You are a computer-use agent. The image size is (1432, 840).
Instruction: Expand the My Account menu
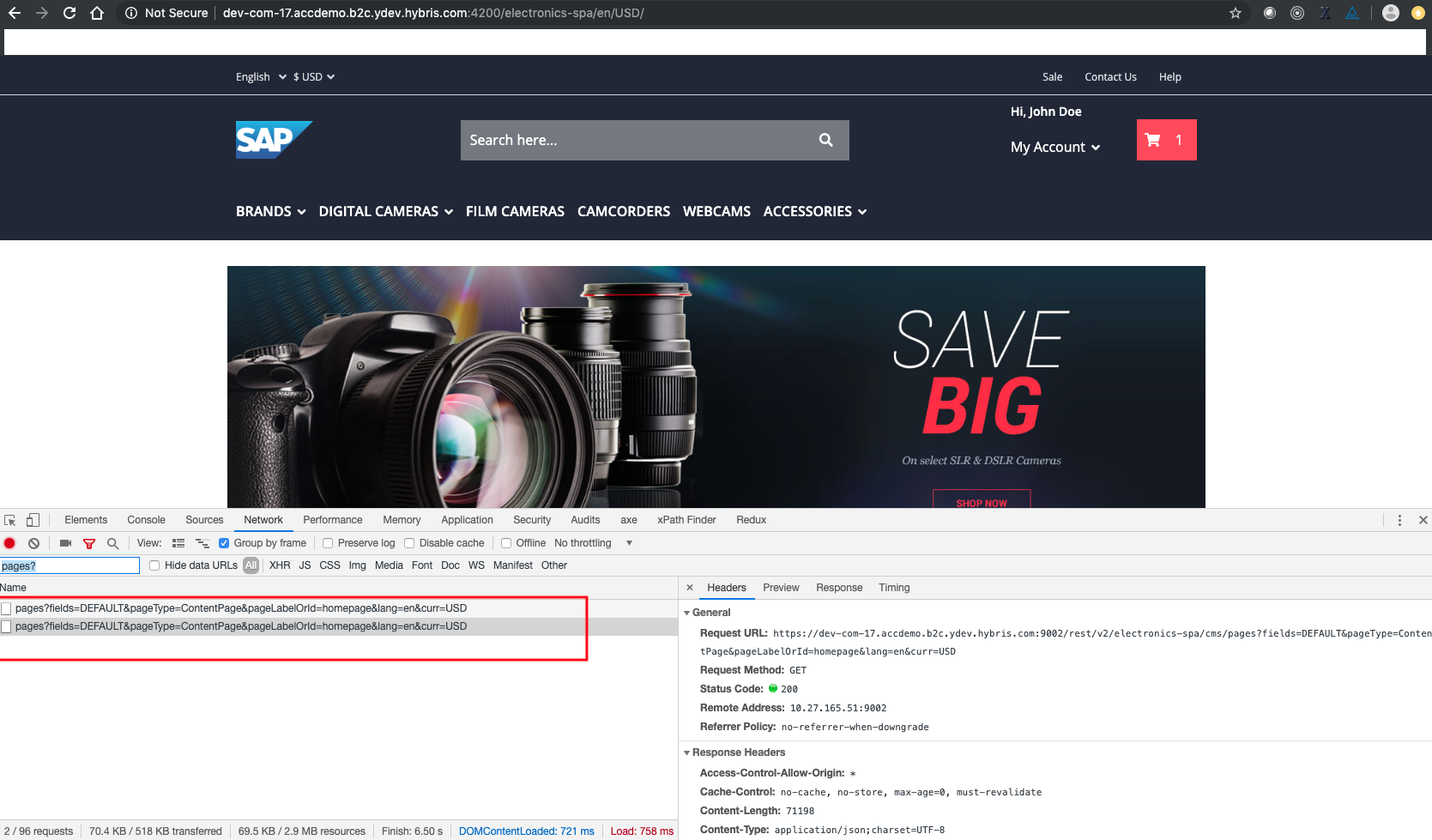click(1054, 147)
